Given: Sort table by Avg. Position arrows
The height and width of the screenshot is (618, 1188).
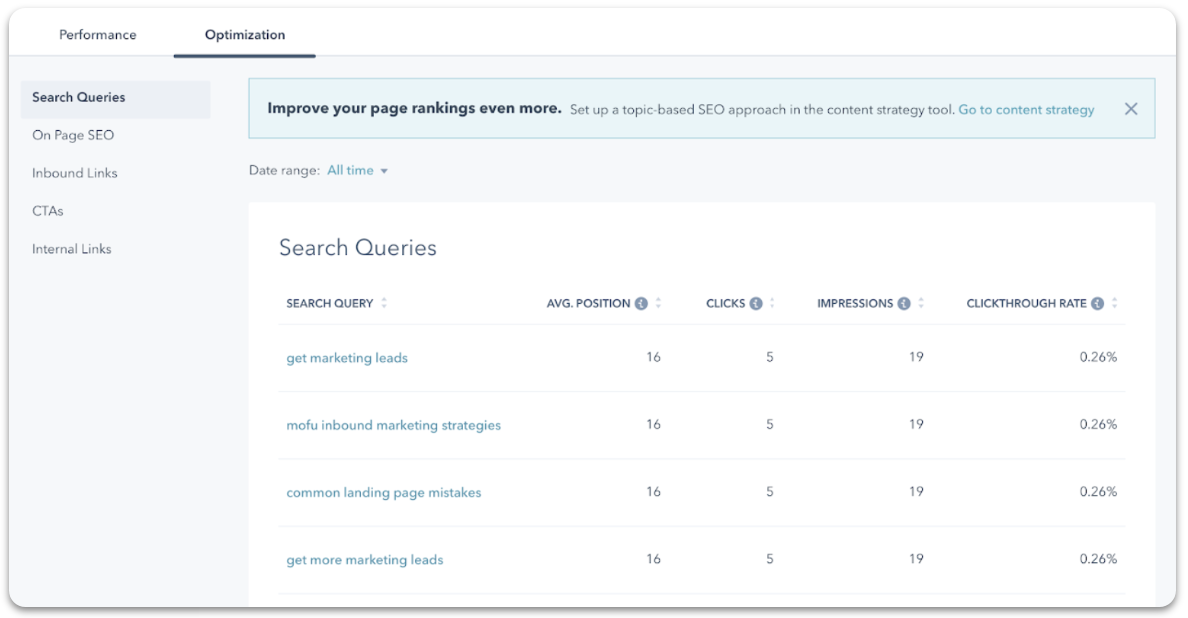Looking at the screenshot, I should (658, 304).
